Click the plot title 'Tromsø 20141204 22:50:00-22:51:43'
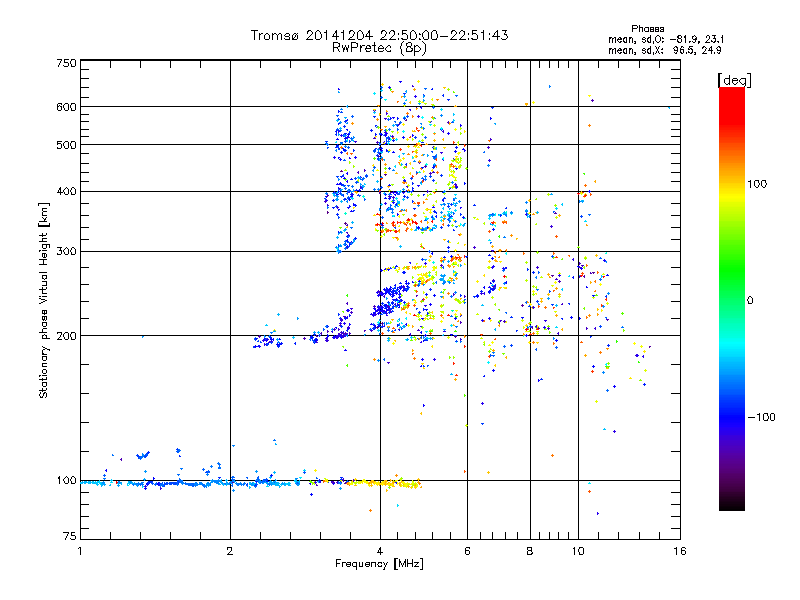 [x=379, y=35]
